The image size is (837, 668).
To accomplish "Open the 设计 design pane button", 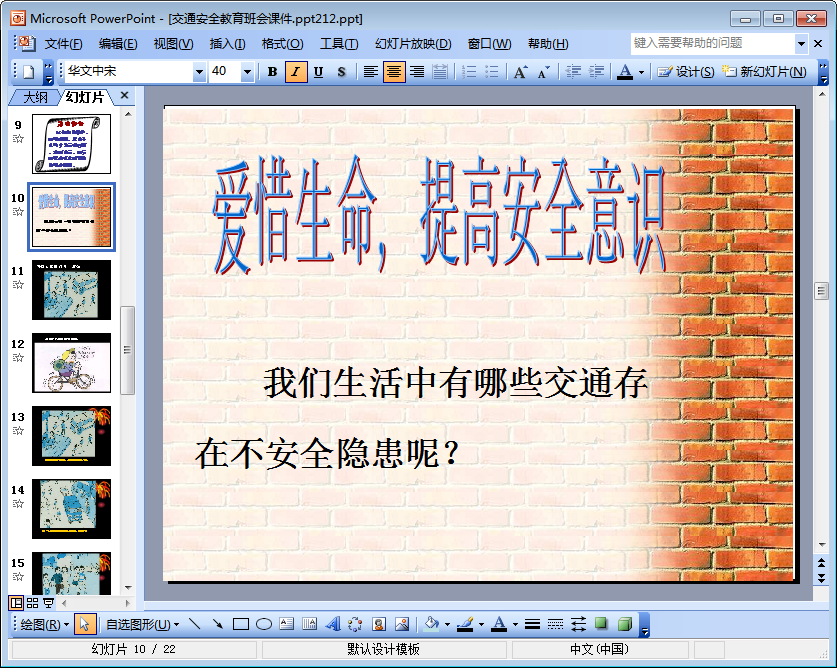I will click(686, 72).
